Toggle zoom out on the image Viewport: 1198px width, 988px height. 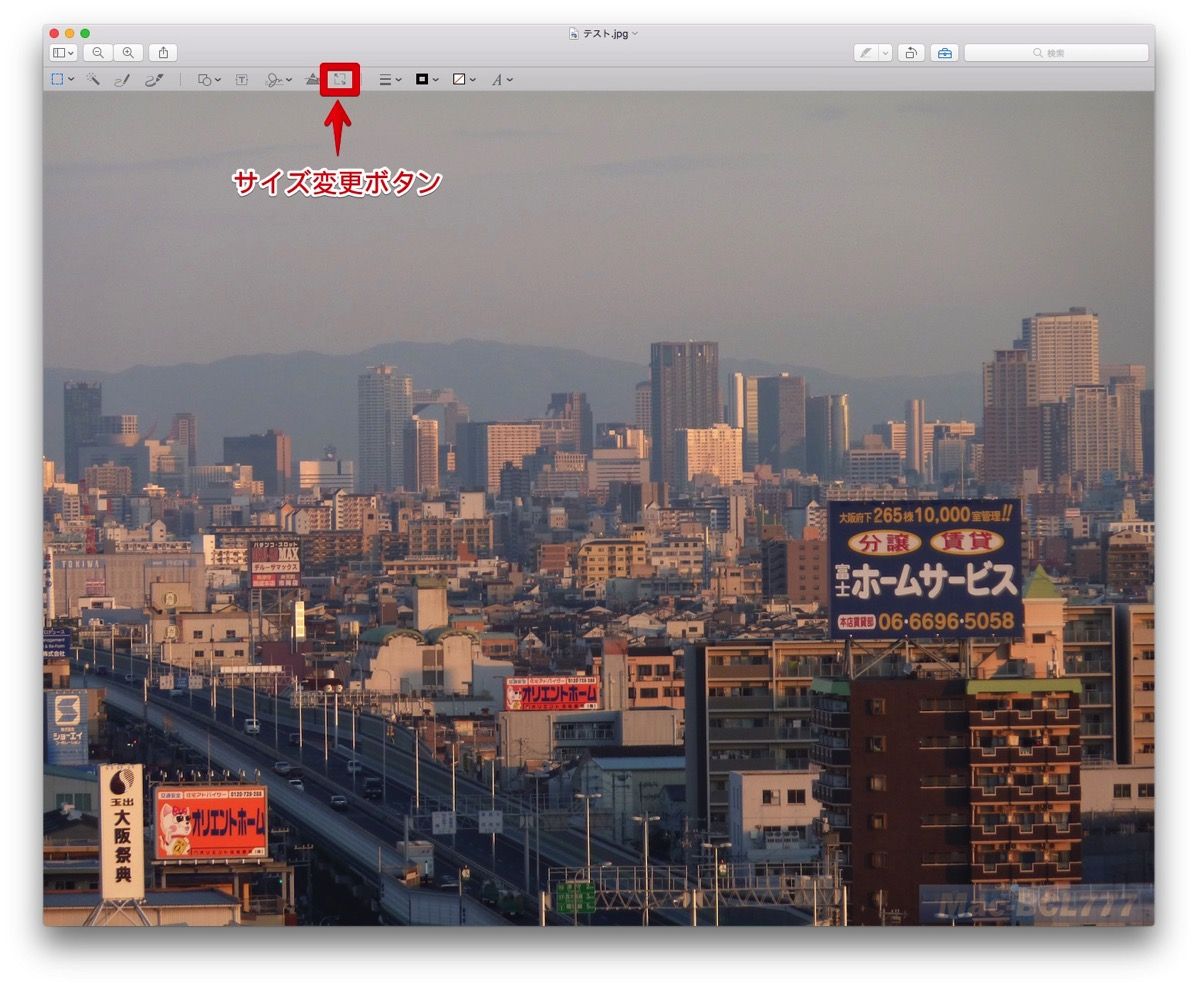click(x=96, y=52)
